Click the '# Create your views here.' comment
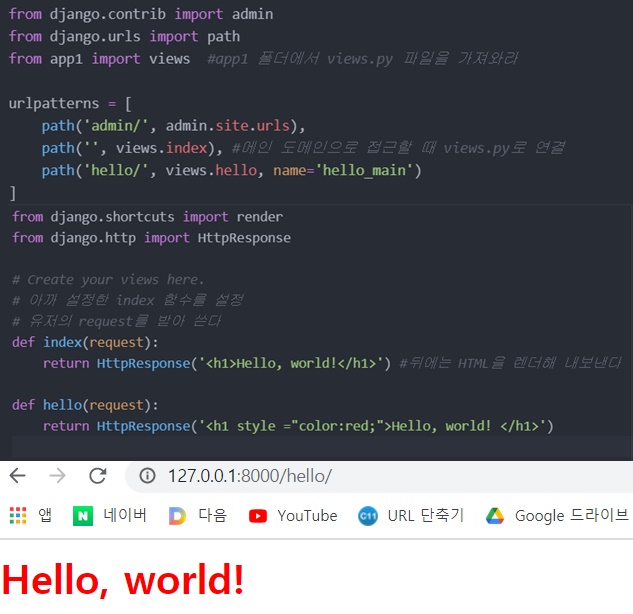 pos(108,279)
